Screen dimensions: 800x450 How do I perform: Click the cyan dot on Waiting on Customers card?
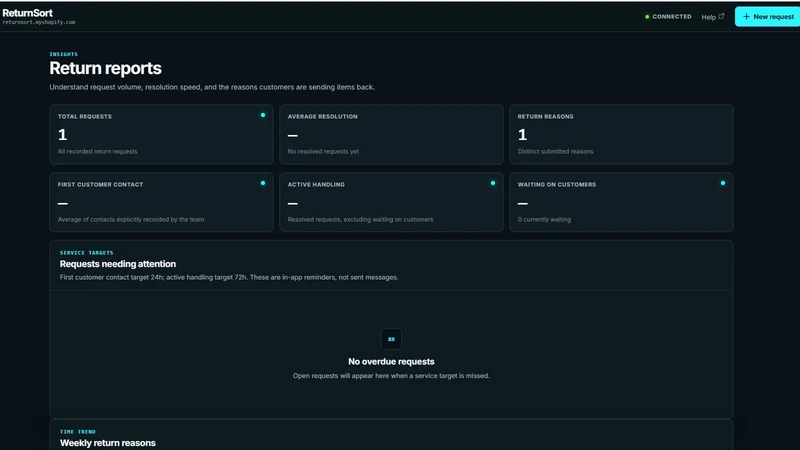pyautogui.click(x=722, y=183)
